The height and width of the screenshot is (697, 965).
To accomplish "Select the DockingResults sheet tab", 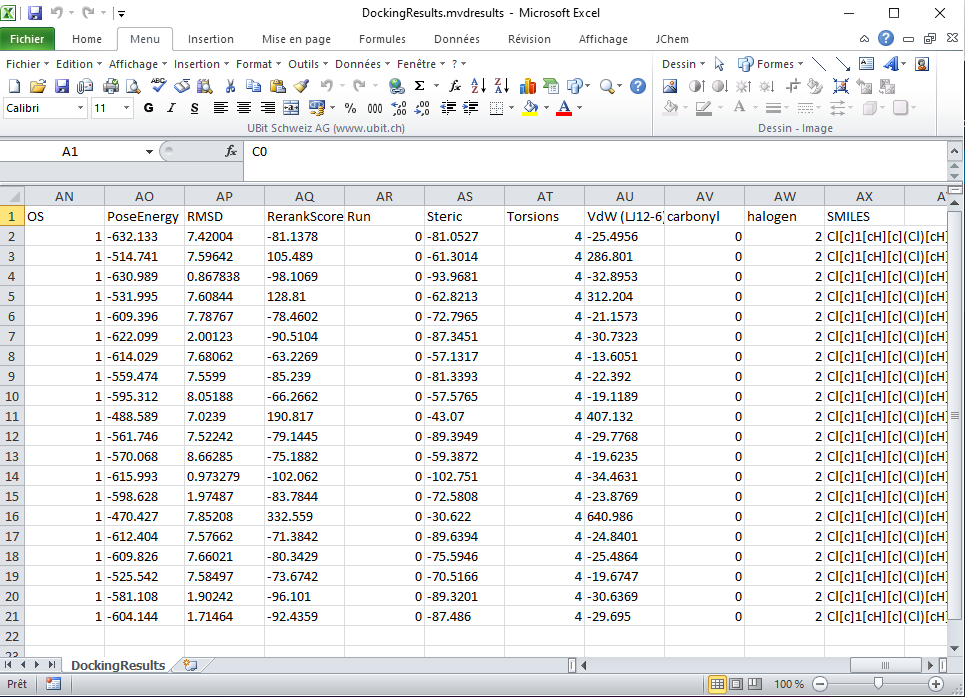I will 118,666.
